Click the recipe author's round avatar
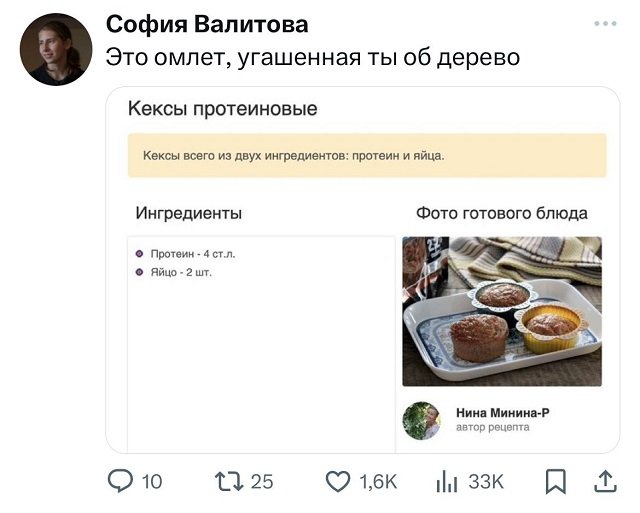Viewport: 640px width, 513px height. [x=422, y=421]
